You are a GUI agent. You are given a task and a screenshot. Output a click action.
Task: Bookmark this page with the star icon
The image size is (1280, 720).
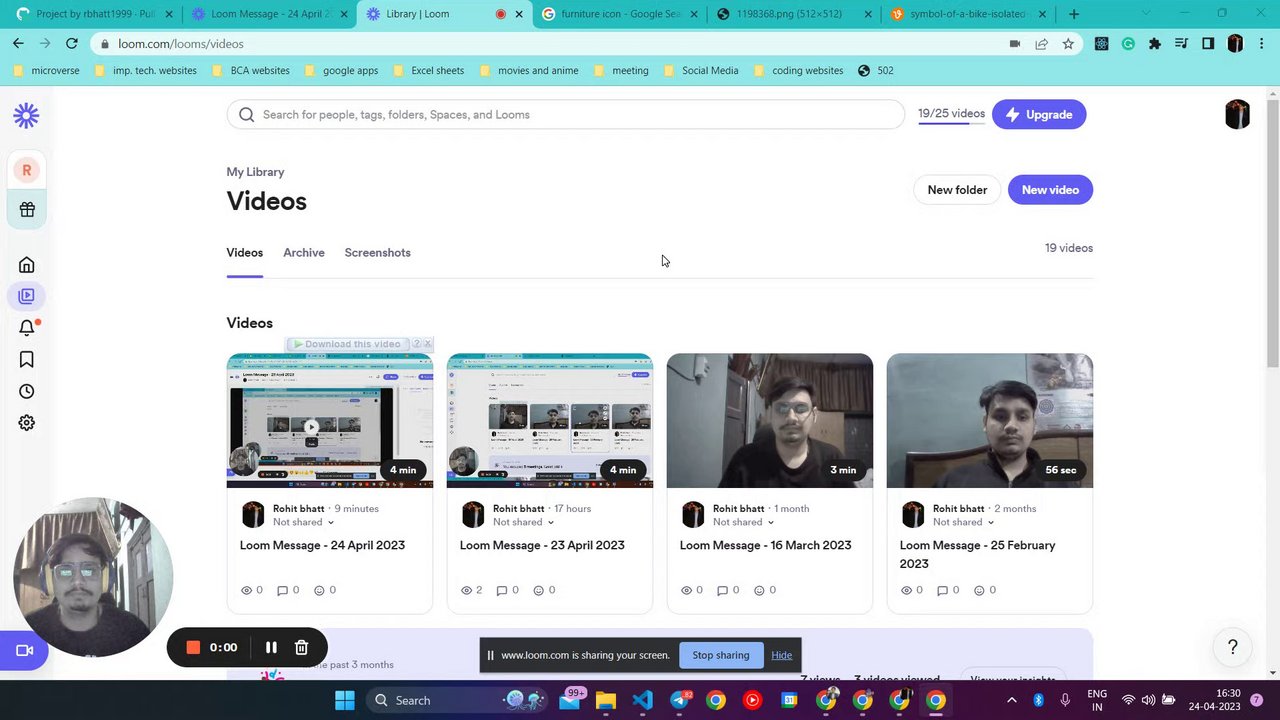click(x=1068, y=44)
